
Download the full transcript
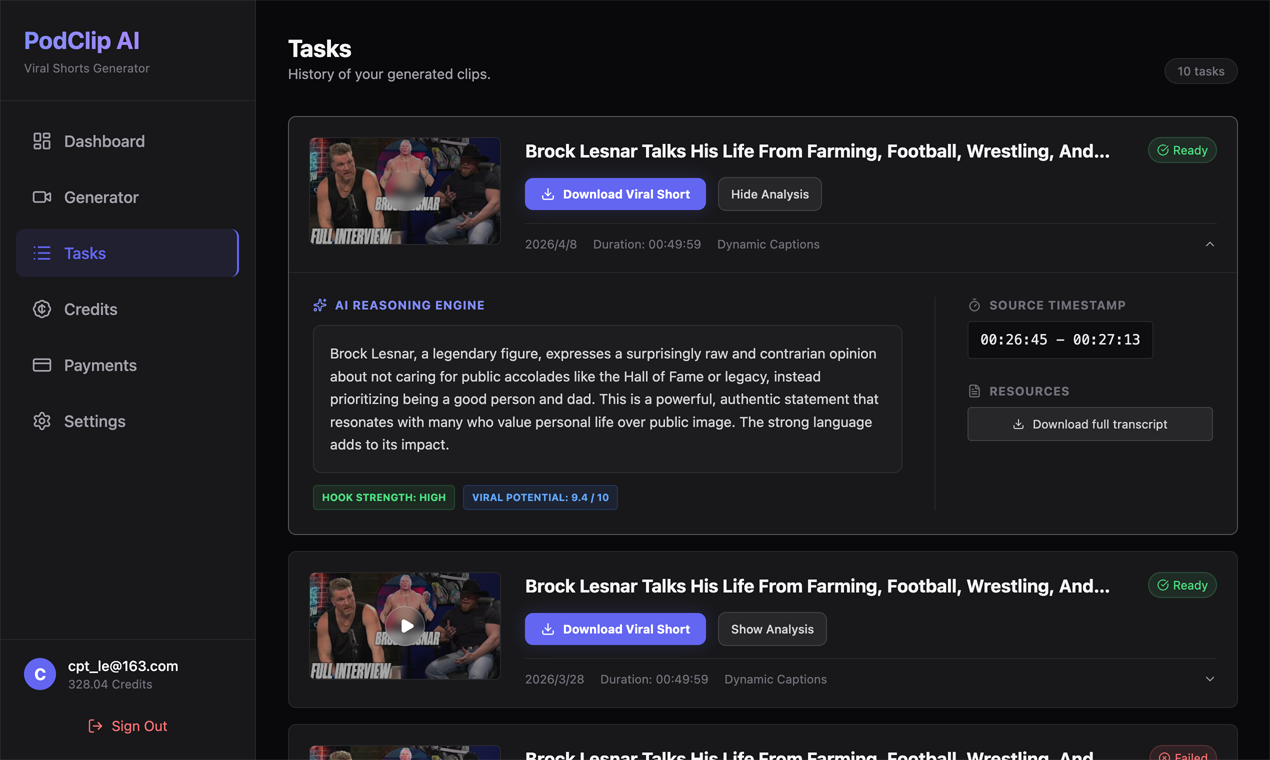point(1090,424)
